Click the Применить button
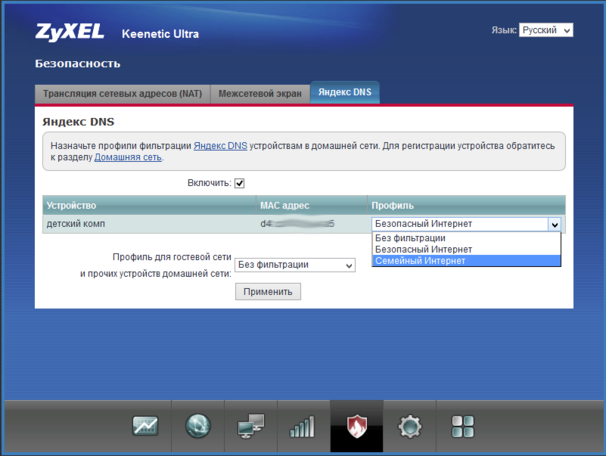Screen dimensions: 606x456 (268, 292)
